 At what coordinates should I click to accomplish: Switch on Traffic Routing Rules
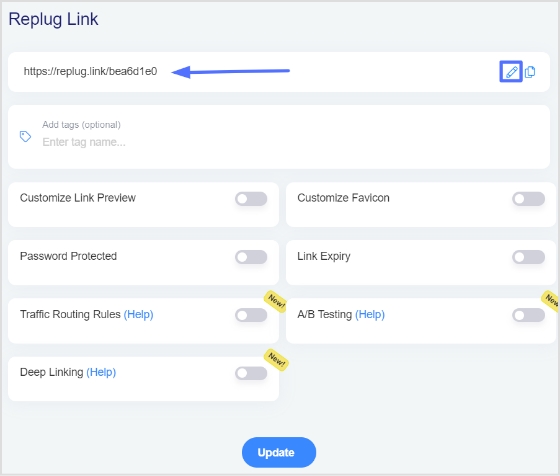[x=251, y=315]
